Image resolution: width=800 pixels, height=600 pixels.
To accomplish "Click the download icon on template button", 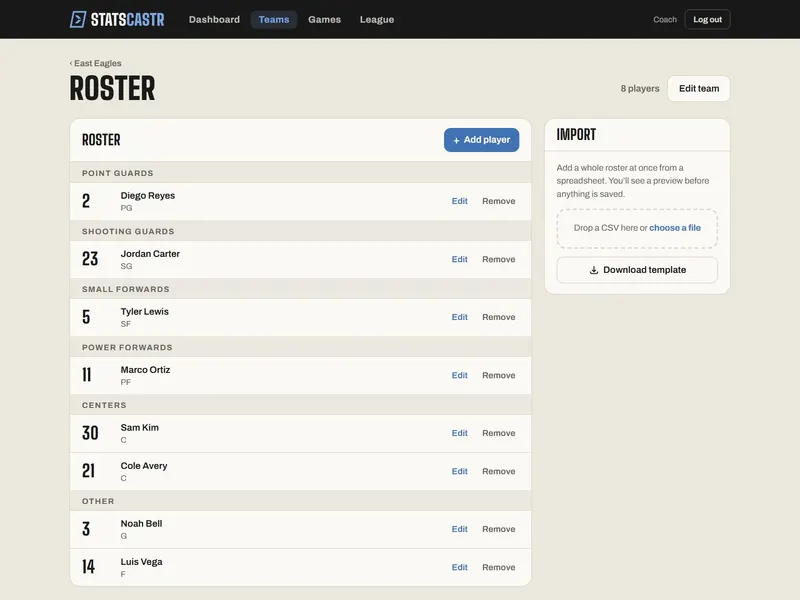I will [594, 270].
